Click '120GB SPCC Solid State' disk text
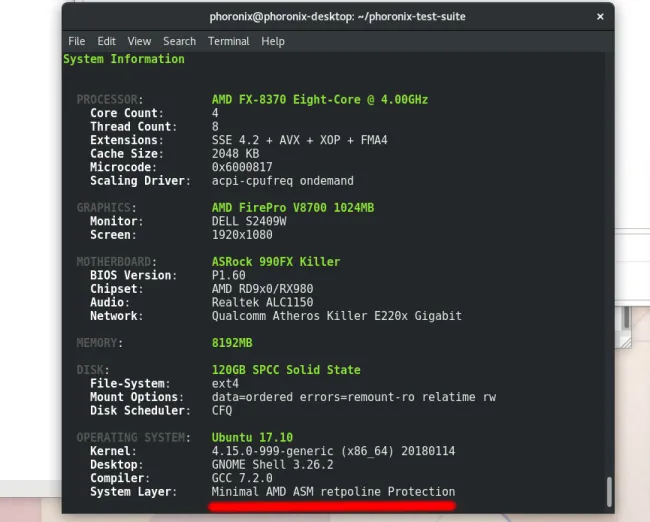The image size is (650, 522). click(286, 370)
